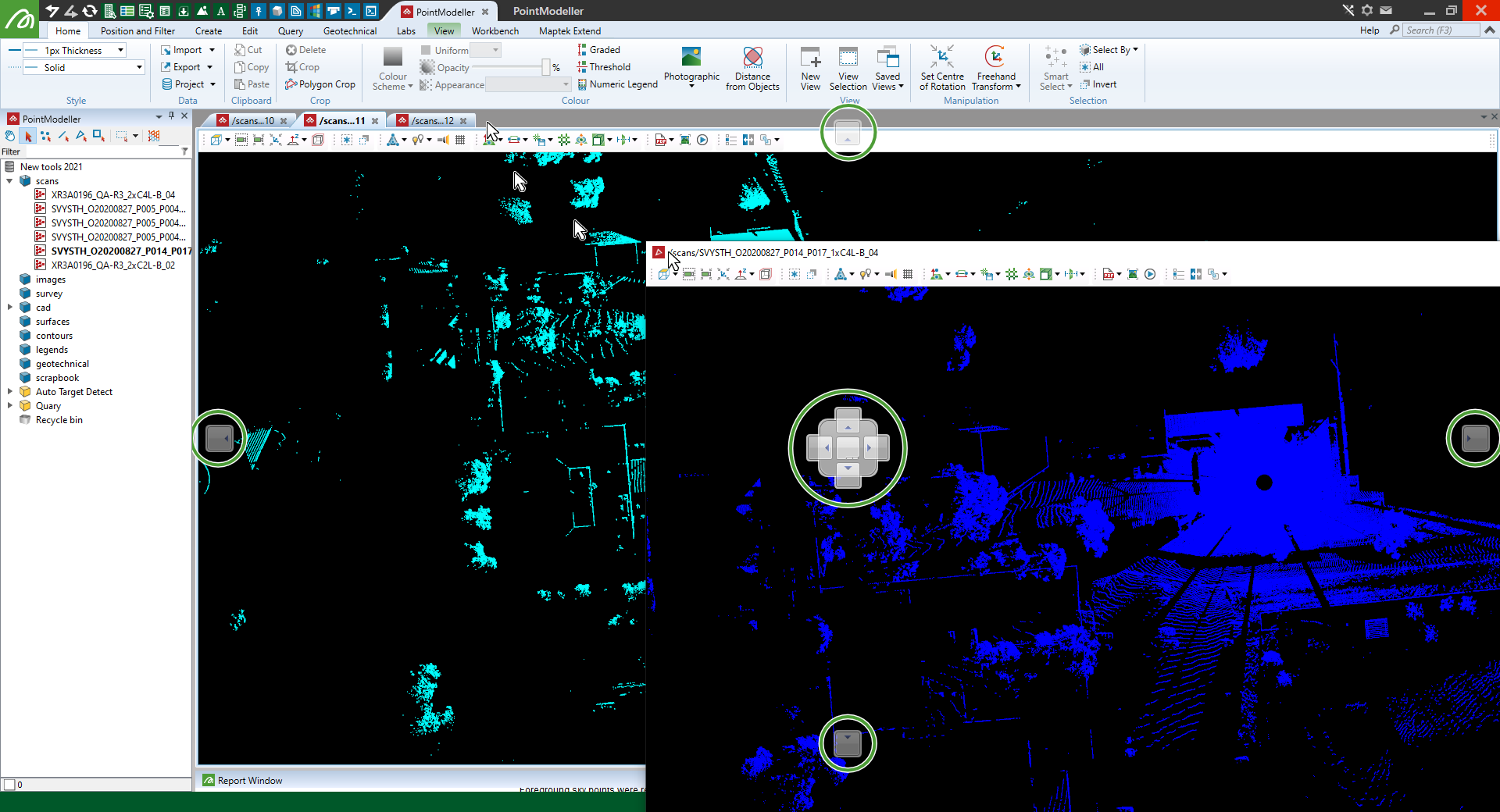Click the Search (F3) input field

click(1440, 30)
